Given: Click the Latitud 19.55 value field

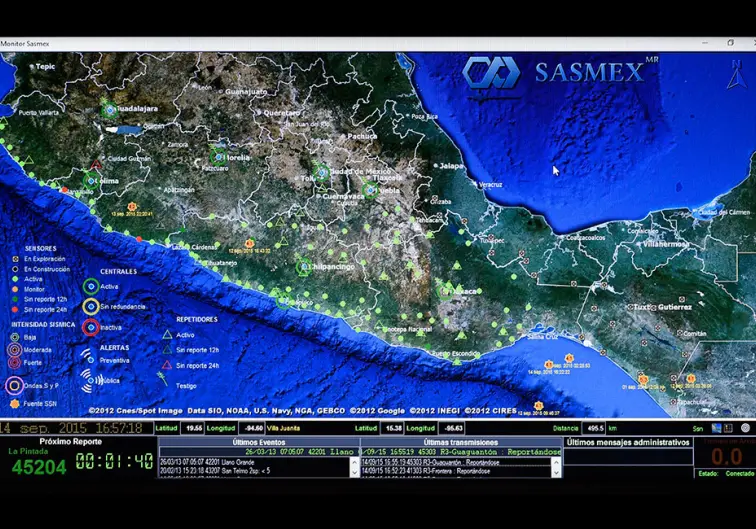Looking at the screenshot, I should [194, 428].
